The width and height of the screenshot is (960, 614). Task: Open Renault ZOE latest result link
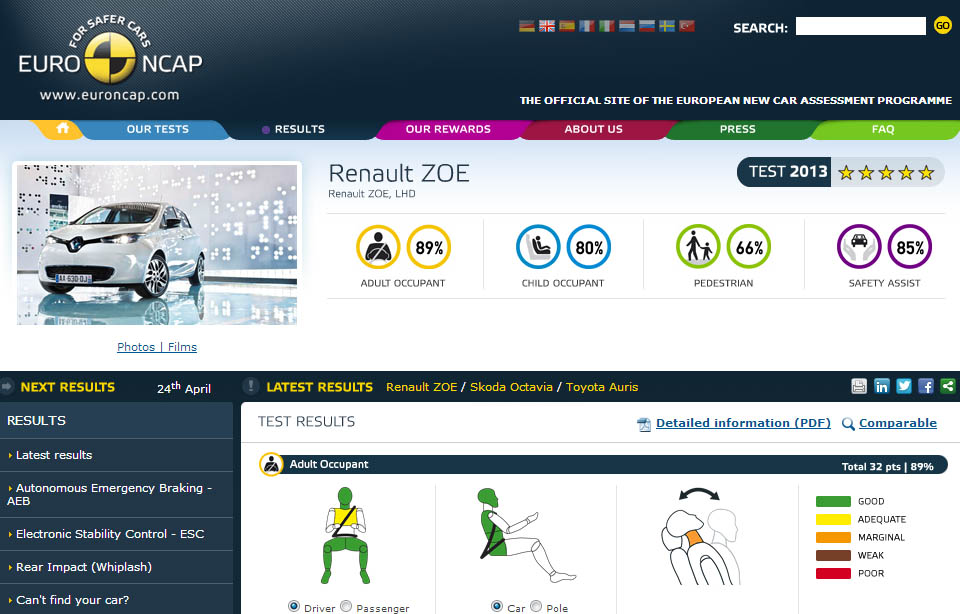(421, 387)
